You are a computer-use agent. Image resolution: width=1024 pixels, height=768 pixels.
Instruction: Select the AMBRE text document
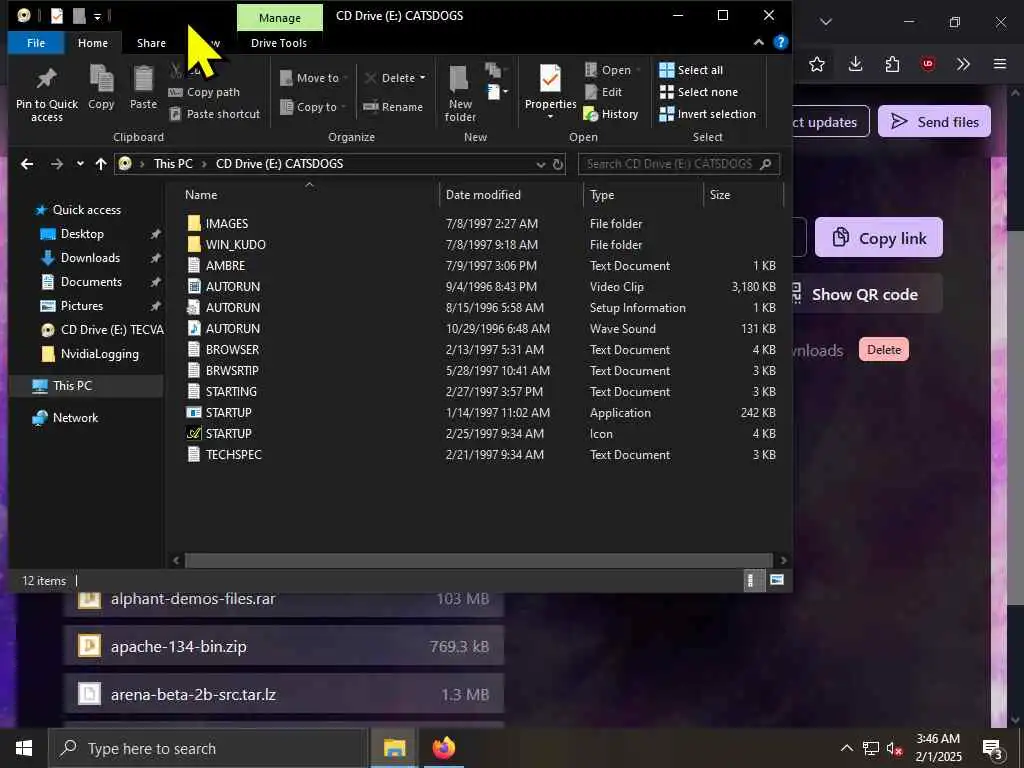tap(225, 266)
